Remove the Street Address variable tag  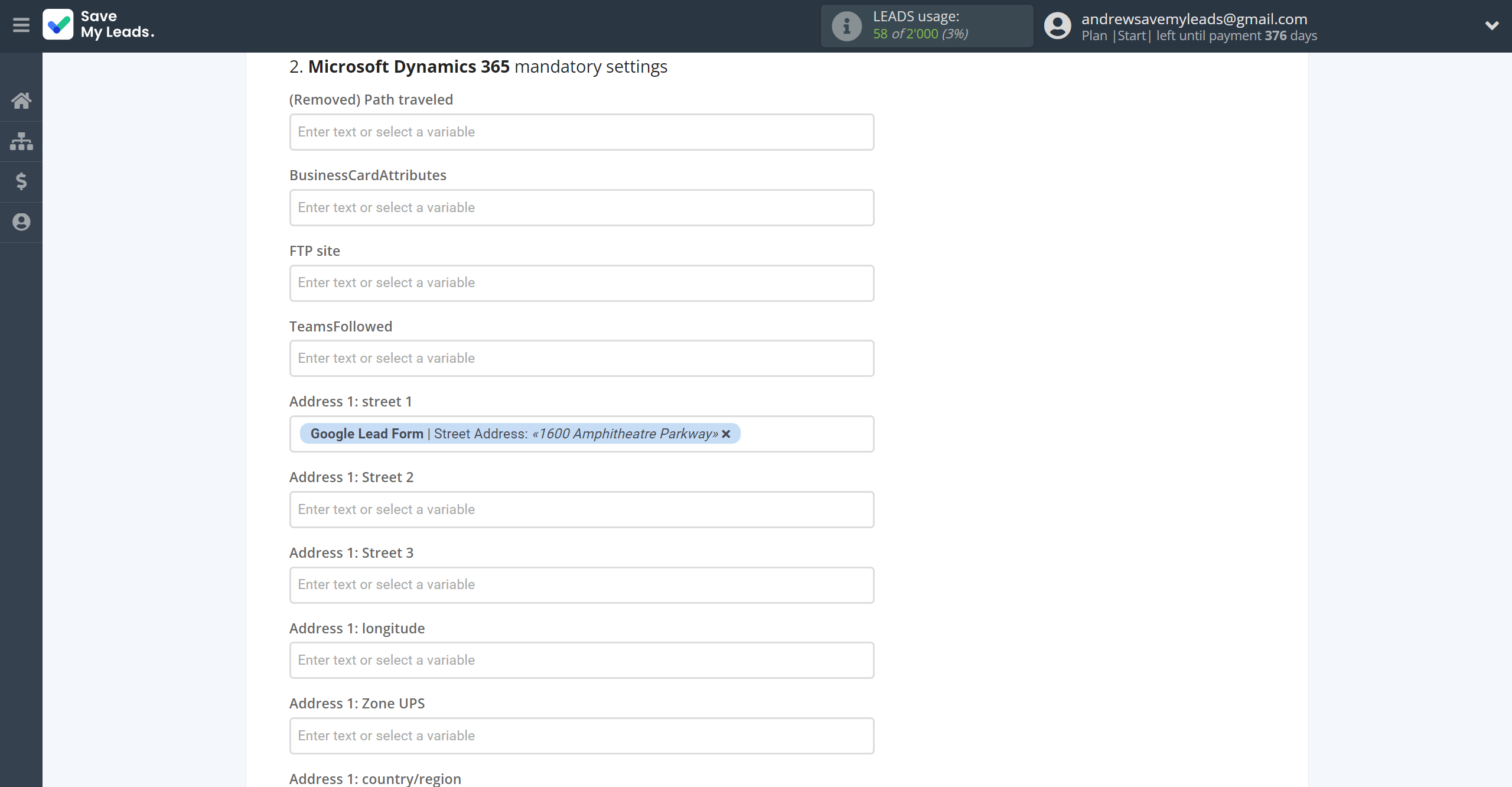[x=726, y=434]
